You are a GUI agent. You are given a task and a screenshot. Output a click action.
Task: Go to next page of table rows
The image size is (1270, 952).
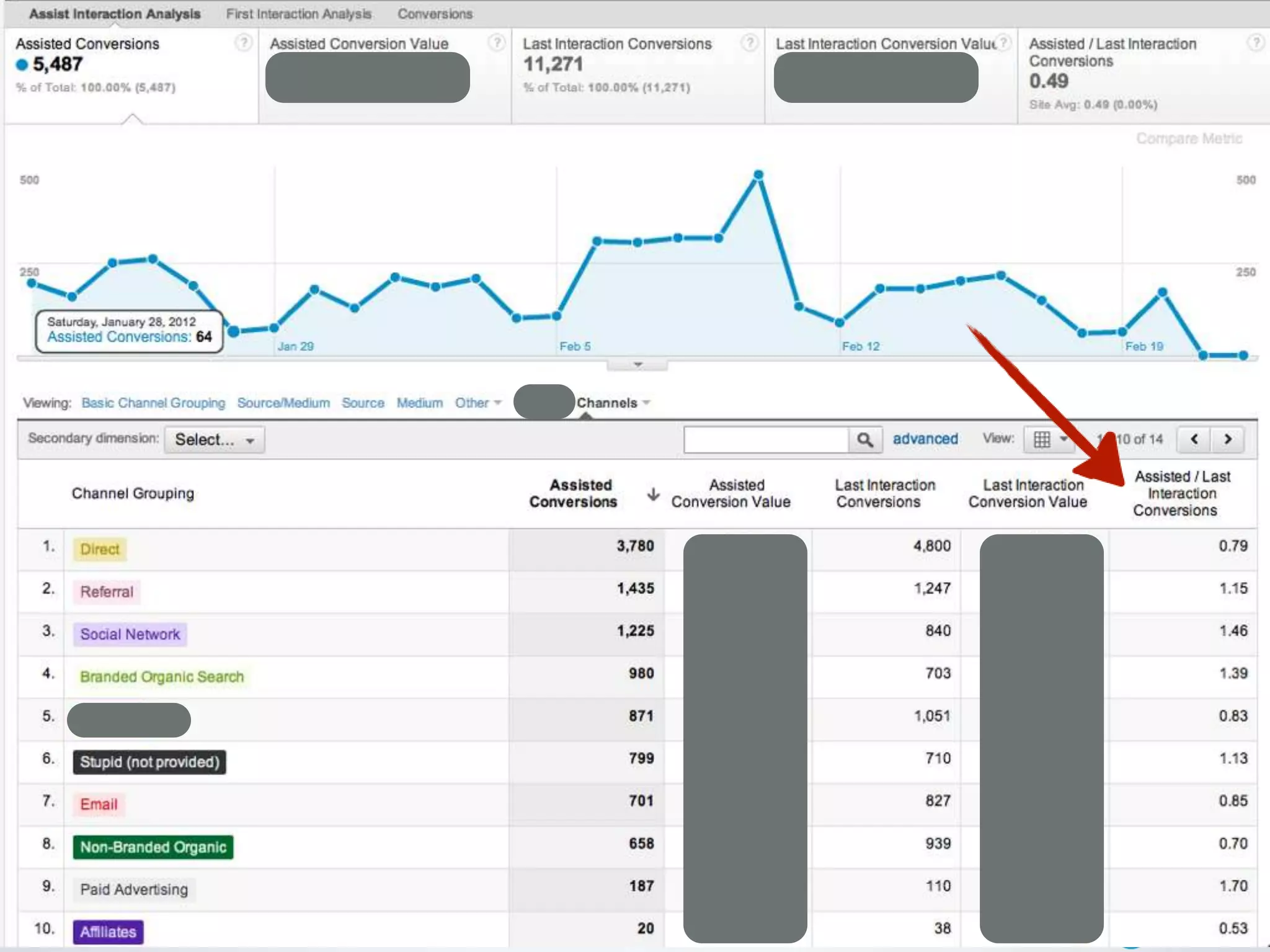click(1228, 439)
